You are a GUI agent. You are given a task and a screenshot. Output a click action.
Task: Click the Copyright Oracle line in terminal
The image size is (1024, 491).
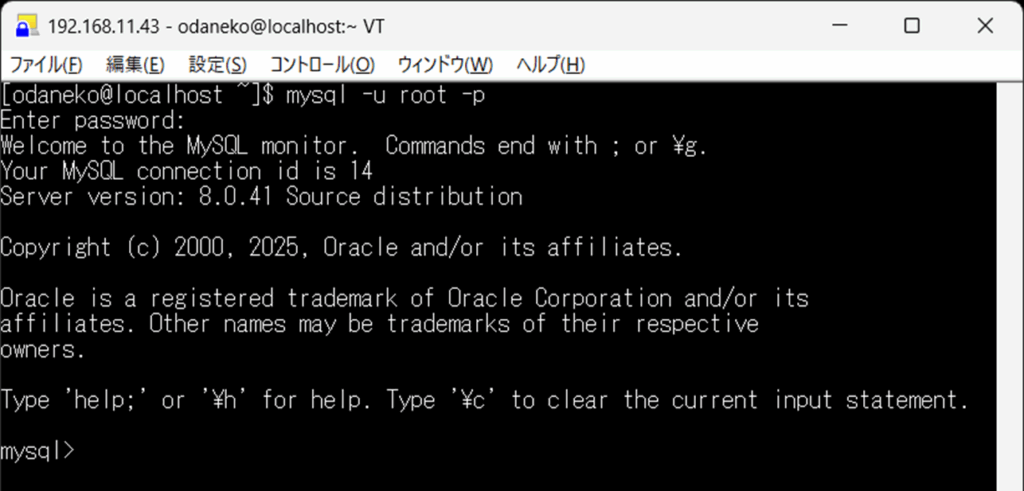pyautogui.click(x=341, y=247)
